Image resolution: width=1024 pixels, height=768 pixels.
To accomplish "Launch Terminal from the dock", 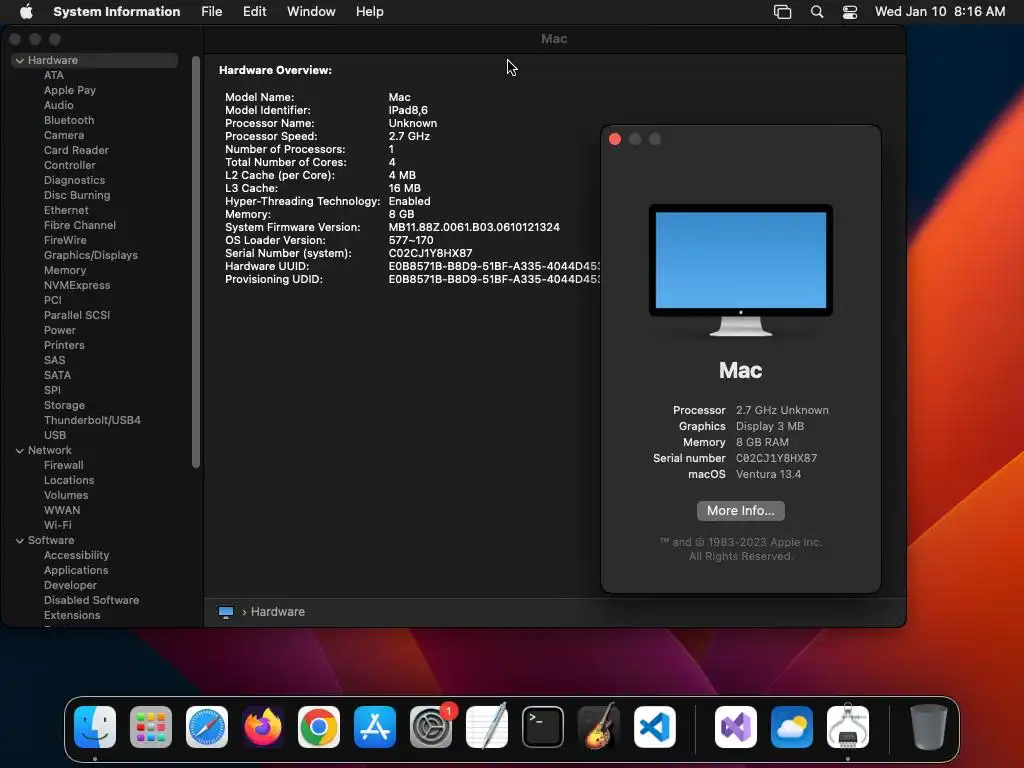I will (x=543, y=727).
